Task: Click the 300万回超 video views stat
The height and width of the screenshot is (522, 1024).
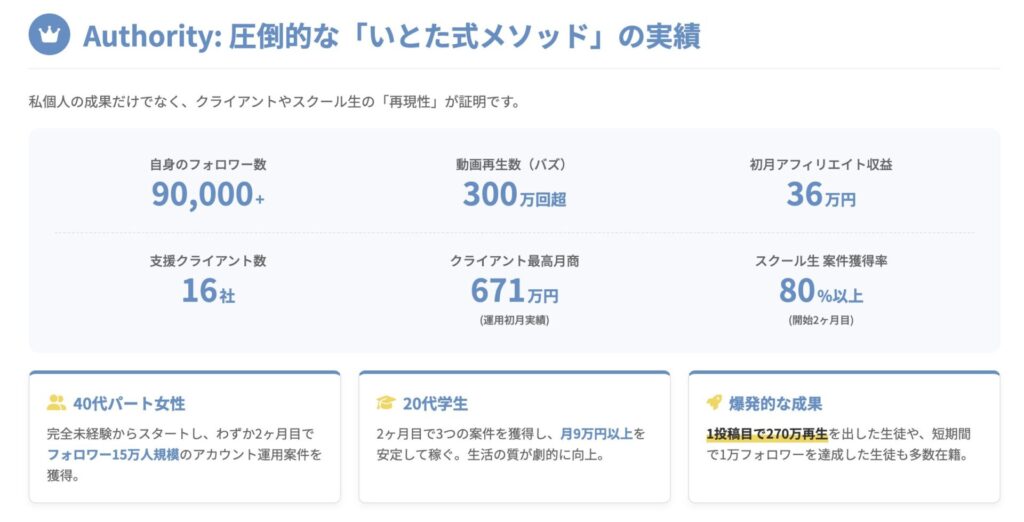Action: pos(514,194)
